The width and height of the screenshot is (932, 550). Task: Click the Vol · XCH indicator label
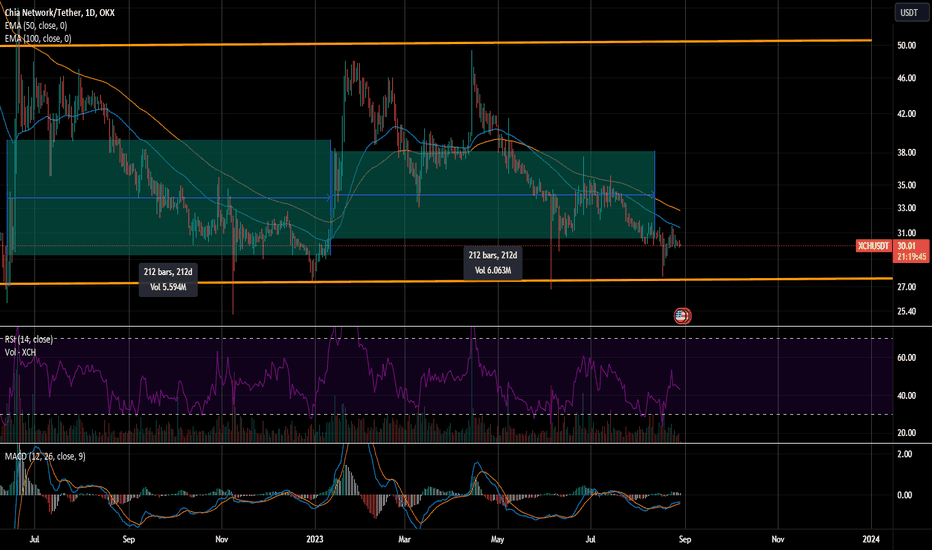pyautogui.click(x=20, y=353)
